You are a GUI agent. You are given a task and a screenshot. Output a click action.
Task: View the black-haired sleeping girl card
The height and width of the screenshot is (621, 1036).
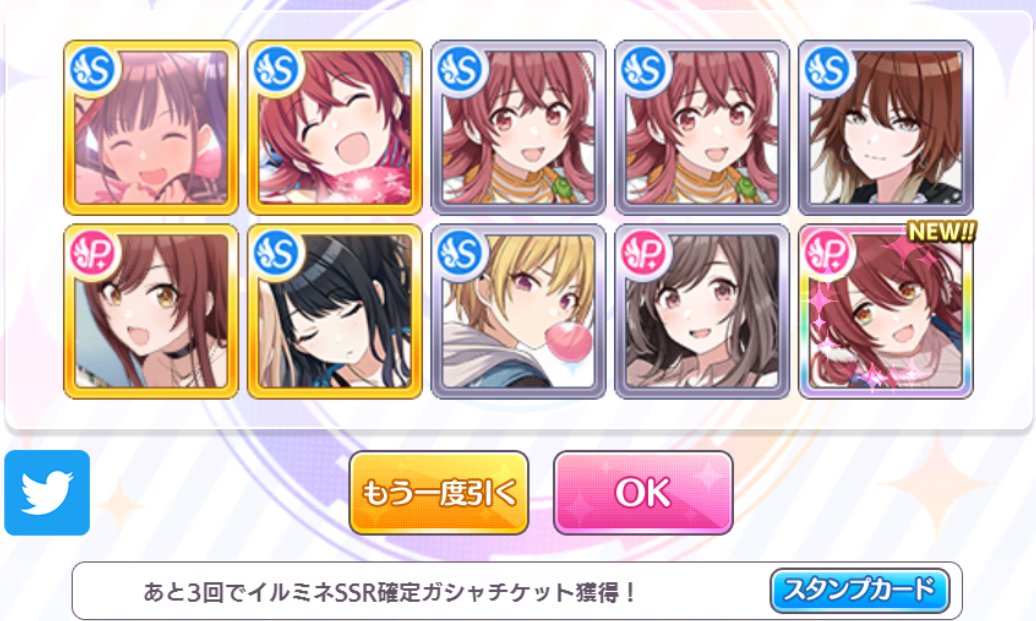pyautogui.click(x=335, y=312)
